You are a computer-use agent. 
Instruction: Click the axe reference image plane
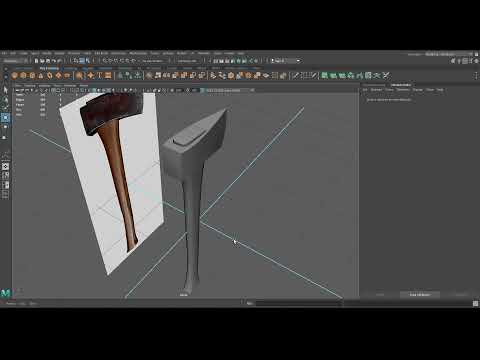coord(112,187)
